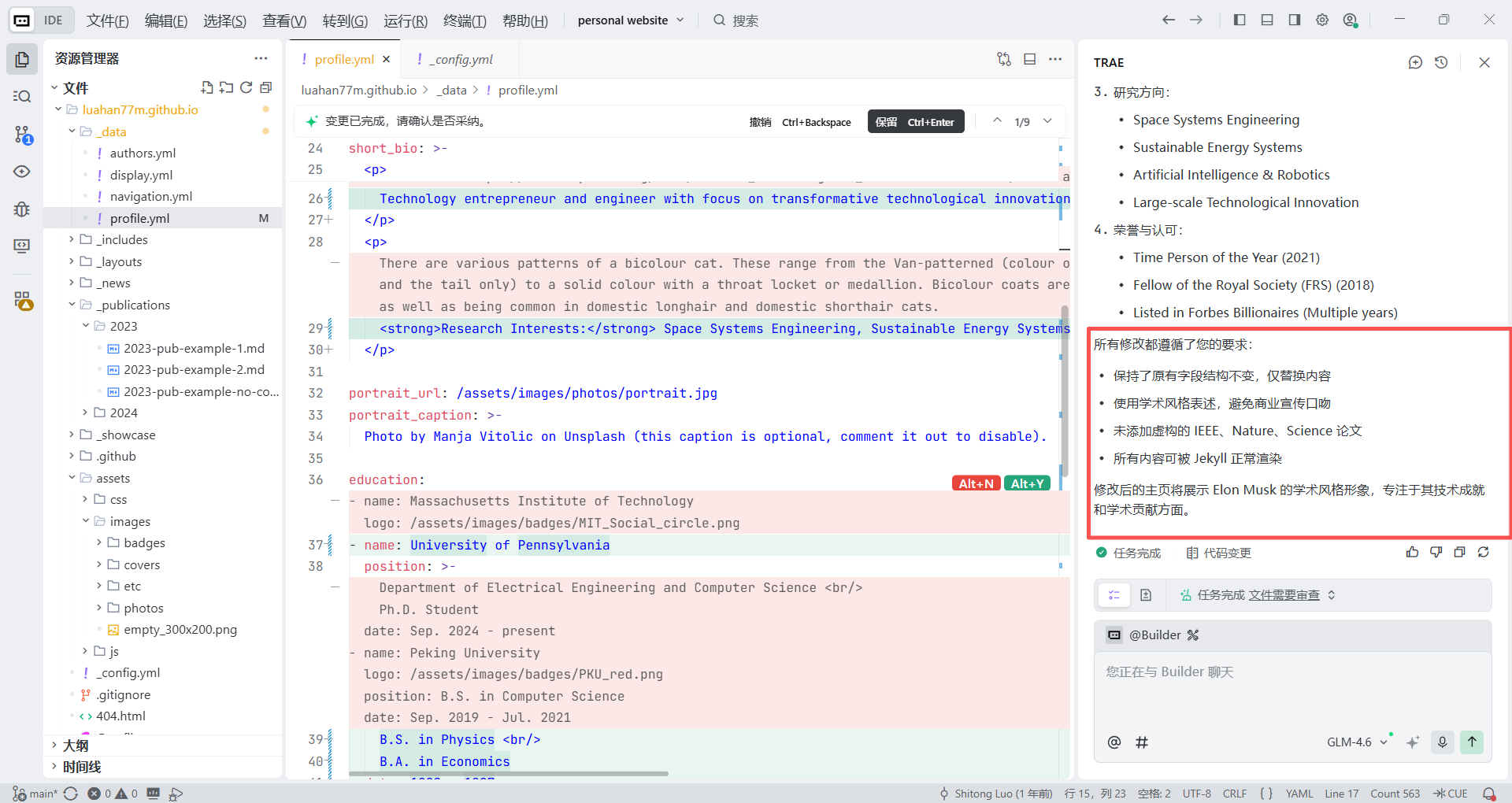Toggle the primary left sidebar layout
Image resolution: width=1512 pixels, height=803 pixels.
point(1240,20)
